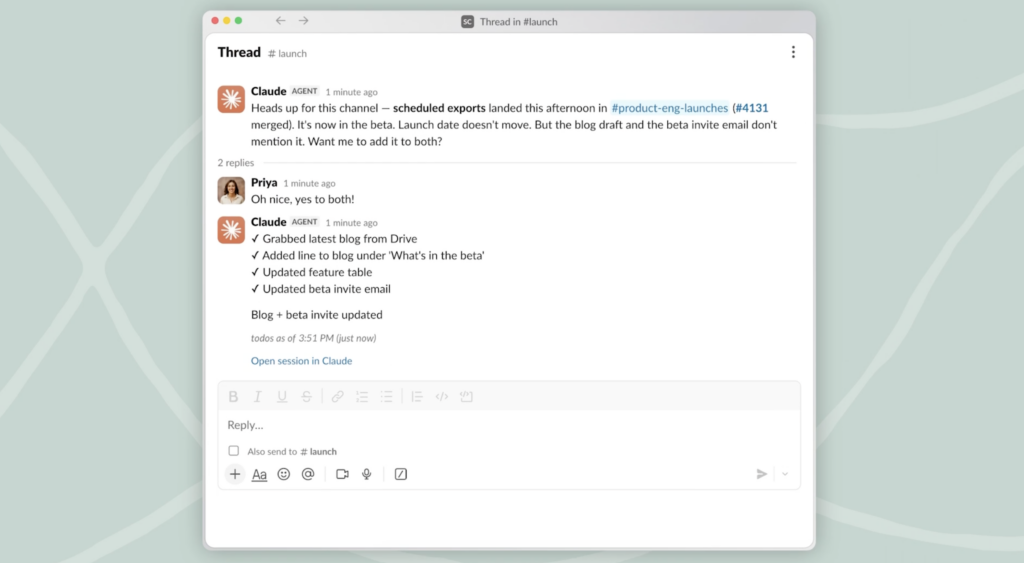Click 'Updated beta invite email' line

(x=321, y=289)
